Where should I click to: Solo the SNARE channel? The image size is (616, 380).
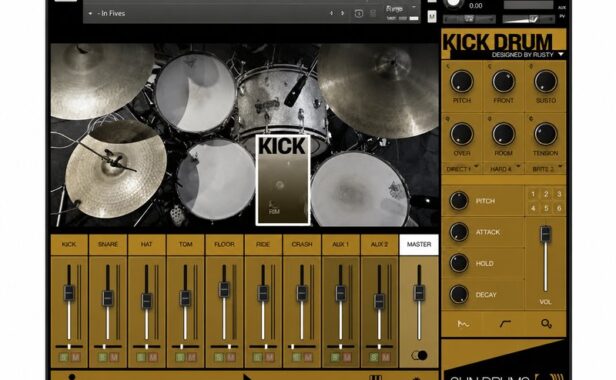click(102, 357)
